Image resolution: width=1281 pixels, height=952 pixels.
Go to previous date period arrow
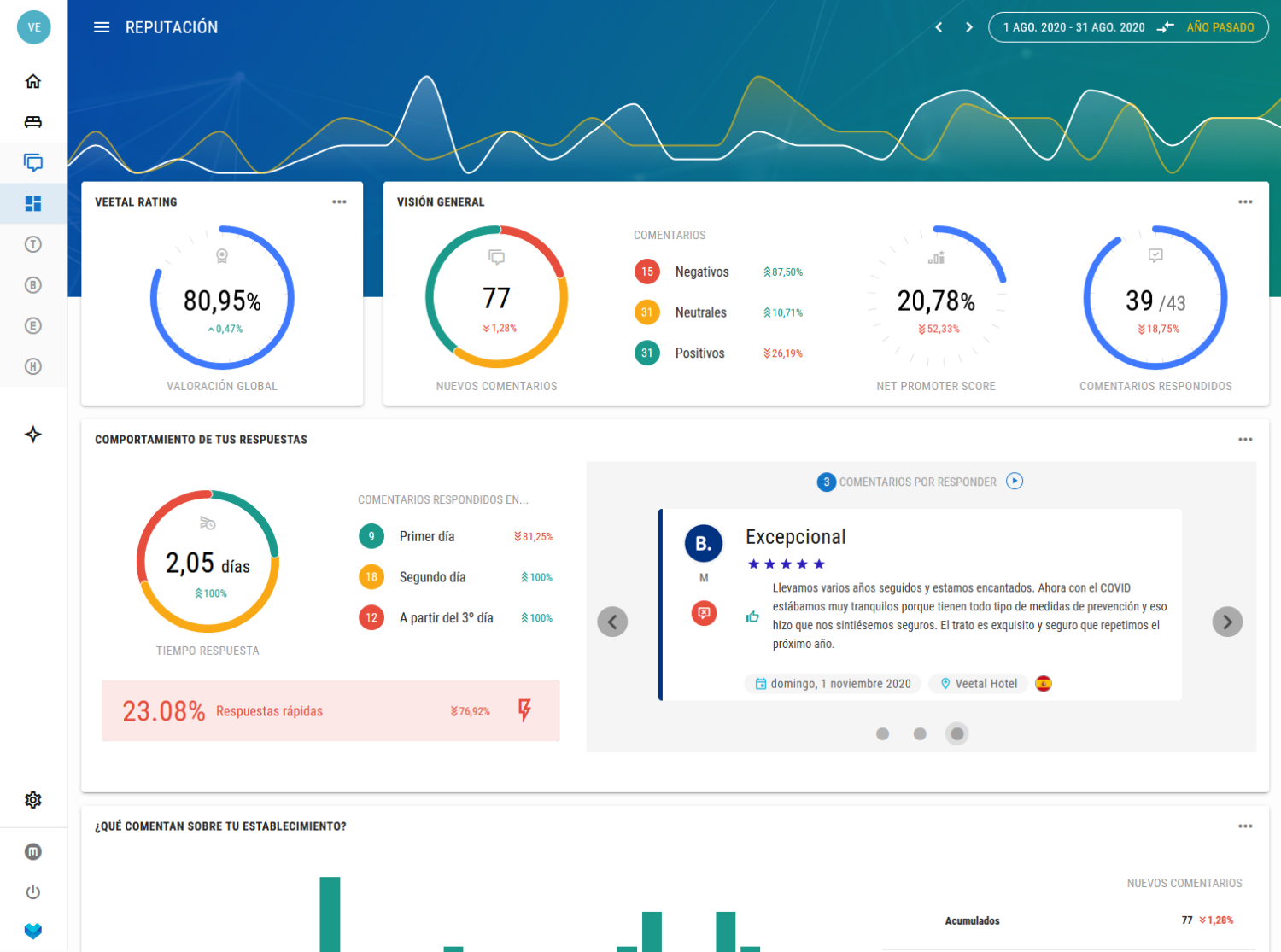[939, 27]
